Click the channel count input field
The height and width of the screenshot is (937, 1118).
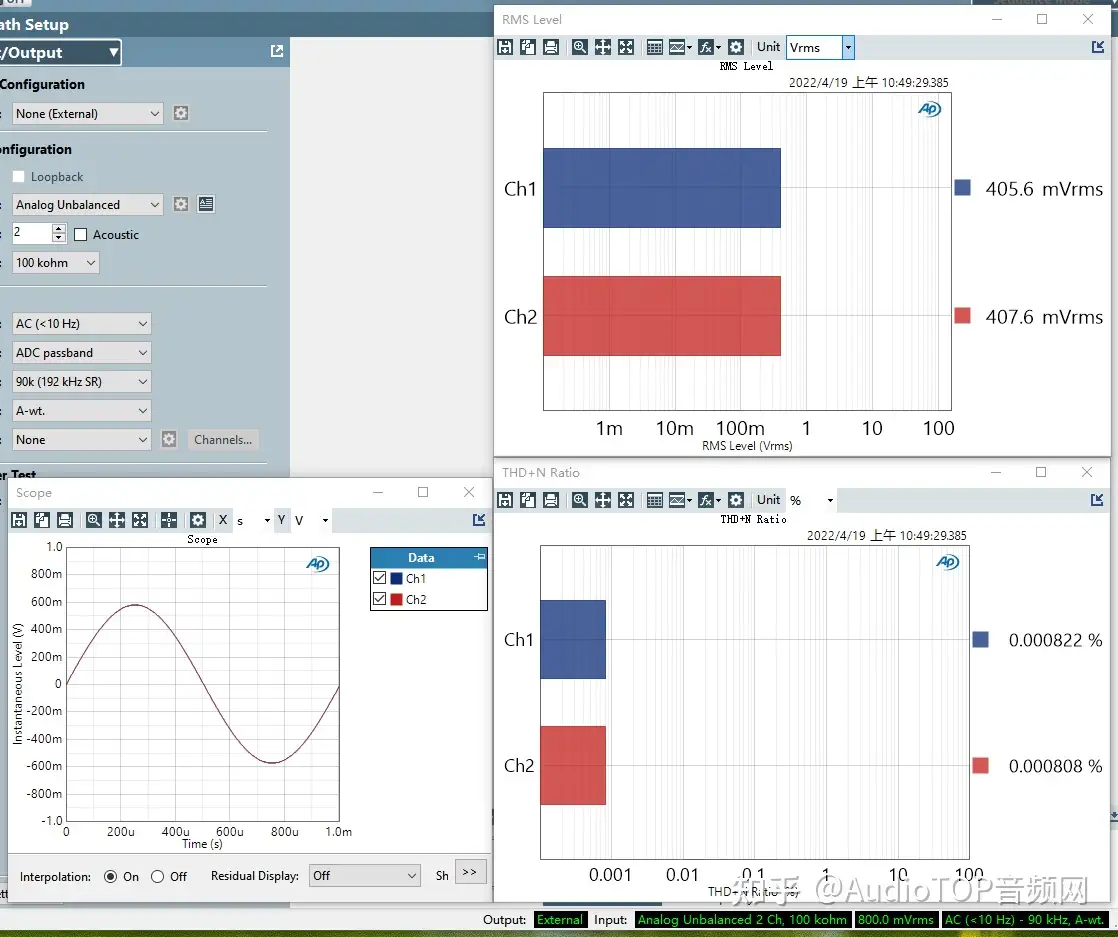(x=32, y=233)
